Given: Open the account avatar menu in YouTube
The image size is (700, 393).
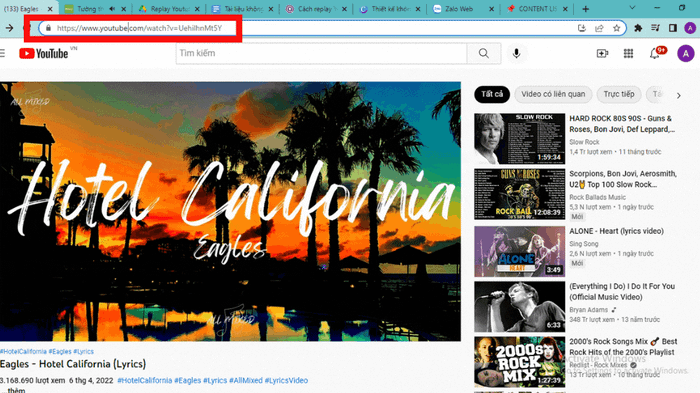Looking at the screenshot, I should [685, 54].
